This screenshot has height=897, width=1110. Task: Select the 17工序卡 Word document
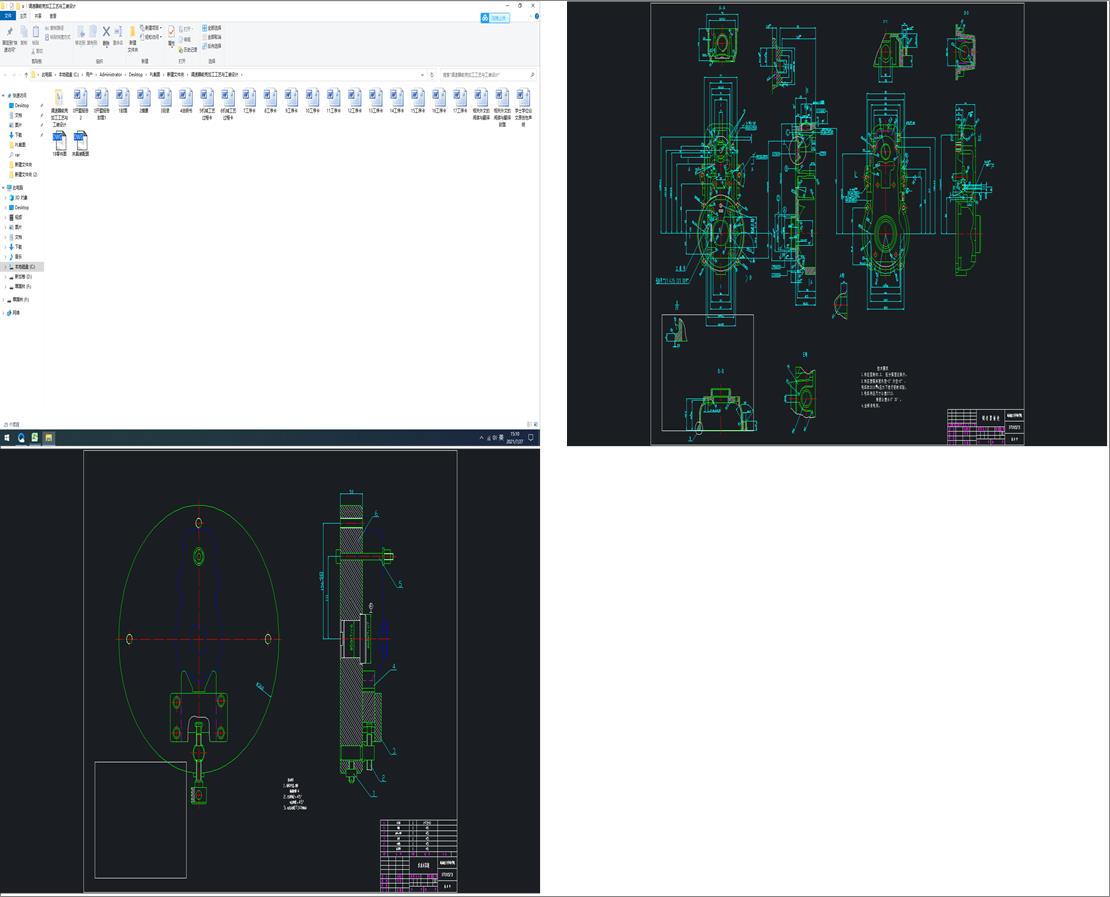click(460, 101)
